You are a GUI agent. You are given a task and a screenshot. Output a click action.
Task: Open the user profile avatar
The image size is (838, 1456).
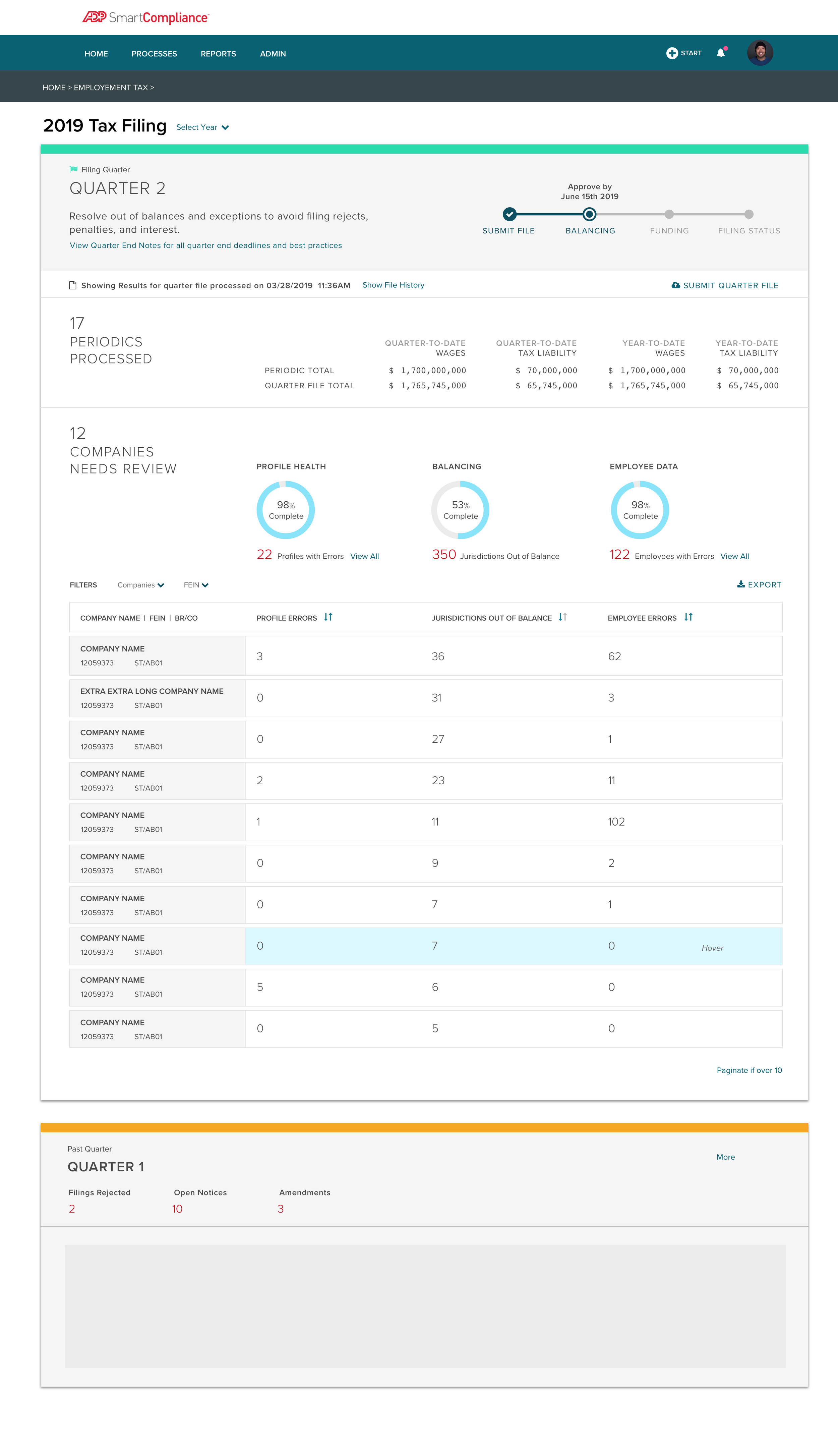760,53
